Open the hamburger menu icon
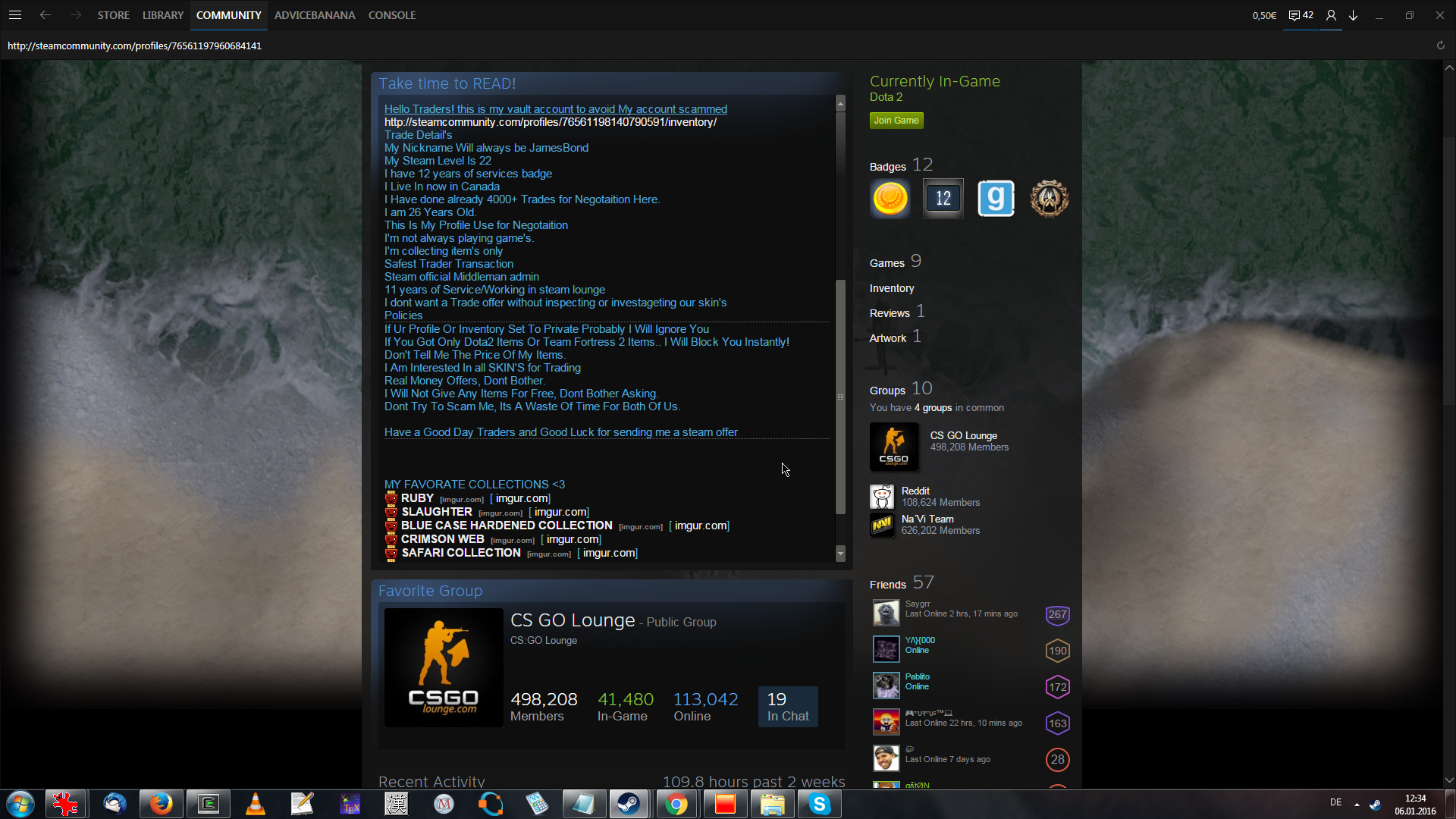Screen dimensions: 1456x819 [15, 15]
